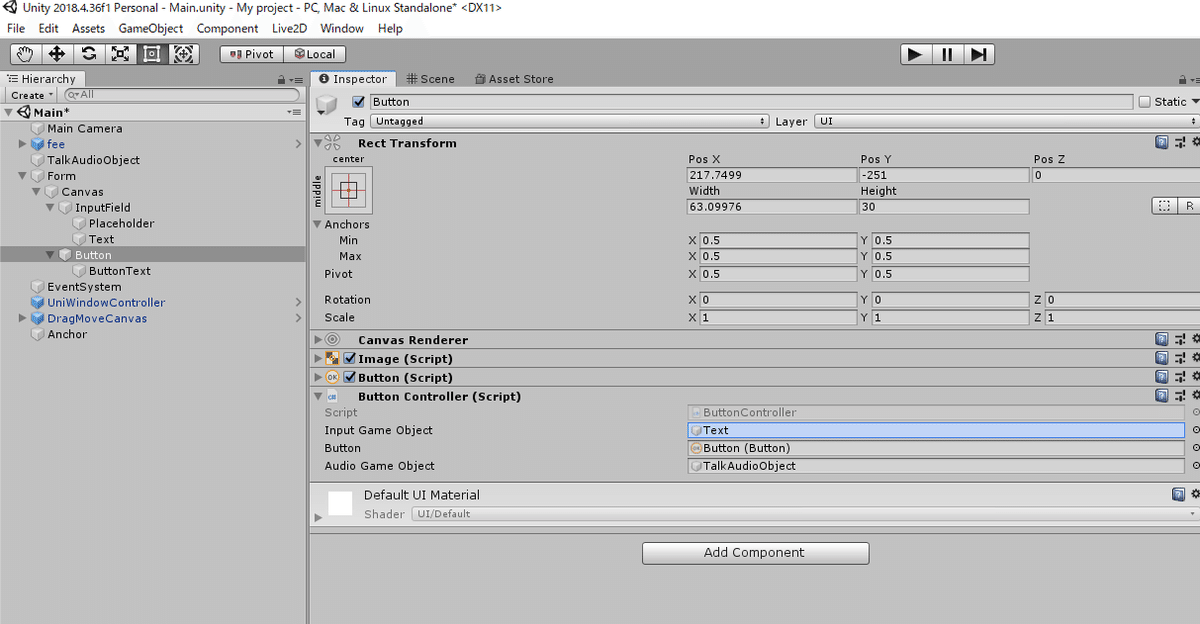The height and width of the screenshot is (624, 1200).
Task: Open the Live2D menu
Action: [290, 28]
